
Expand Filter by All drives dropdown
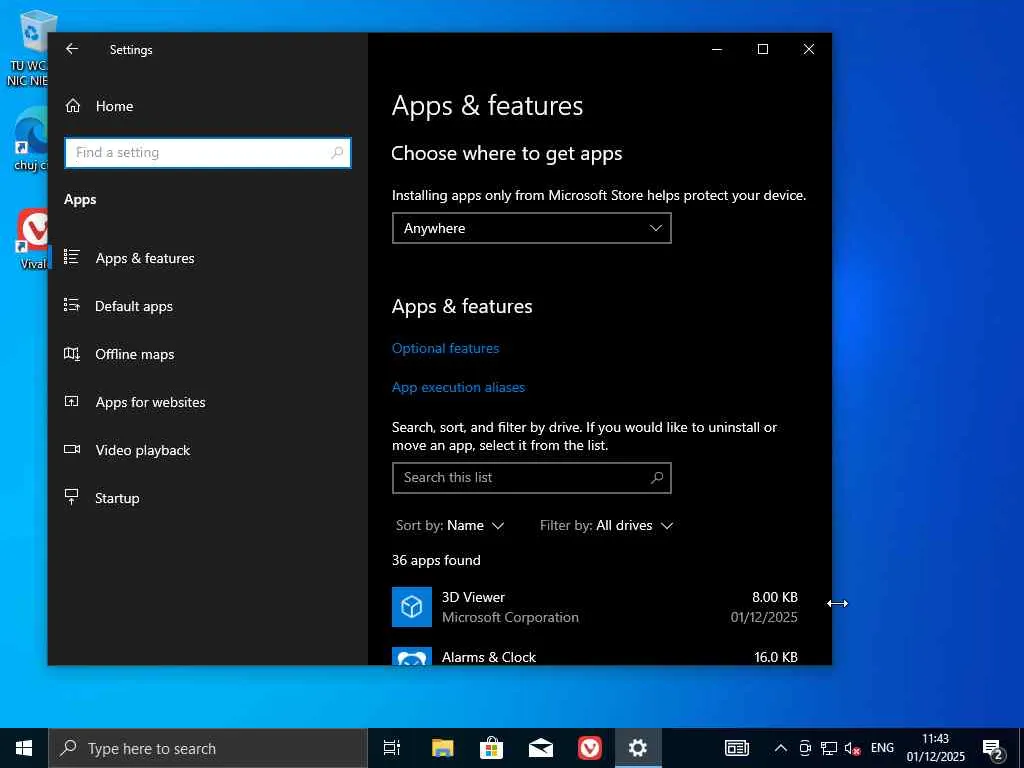pyautogui.click(x=606, y=526)
